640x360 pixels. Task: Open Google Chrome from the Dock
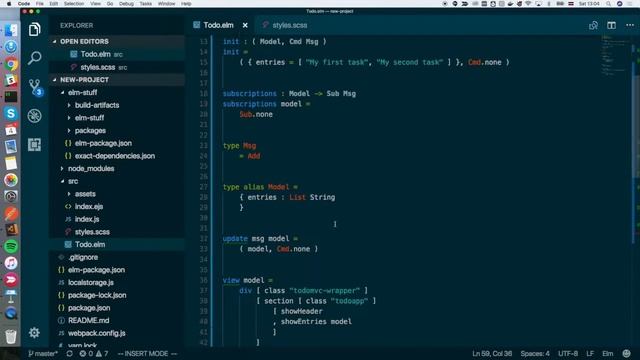[x=11, y=64]
